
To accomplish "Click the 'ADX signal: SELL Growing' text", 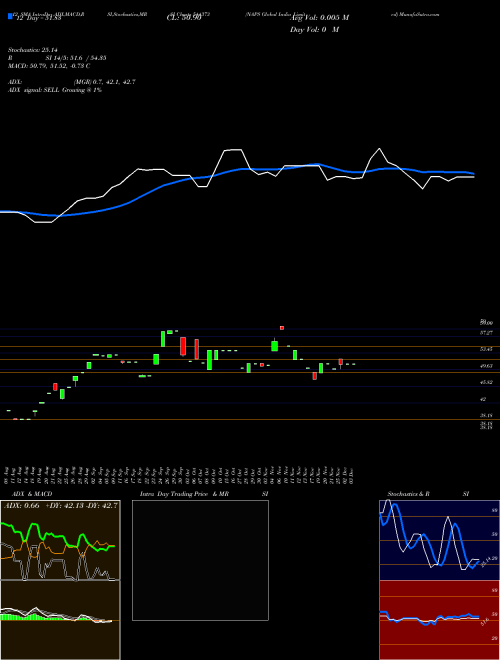I will point(55,90).
